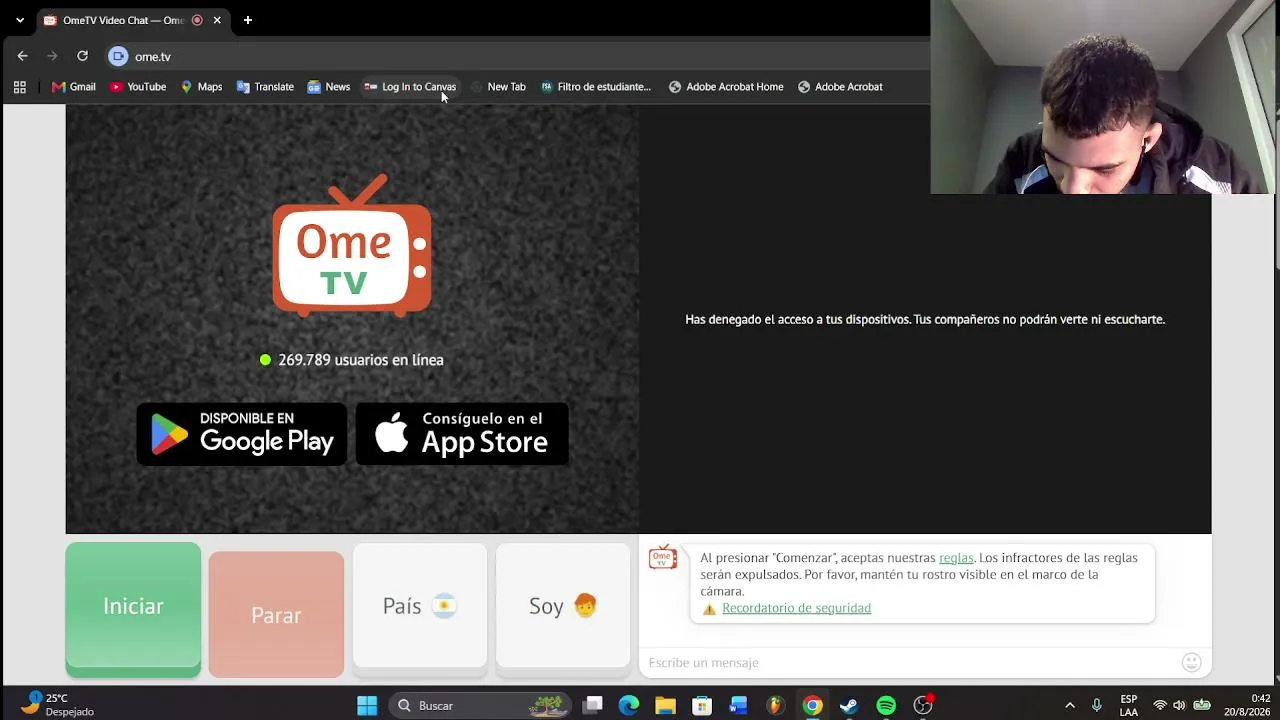The height and width of the screenshot is (720, 1280).
Task: Click the taskbar Buscar search box
Action: click(x=480, y=706)
